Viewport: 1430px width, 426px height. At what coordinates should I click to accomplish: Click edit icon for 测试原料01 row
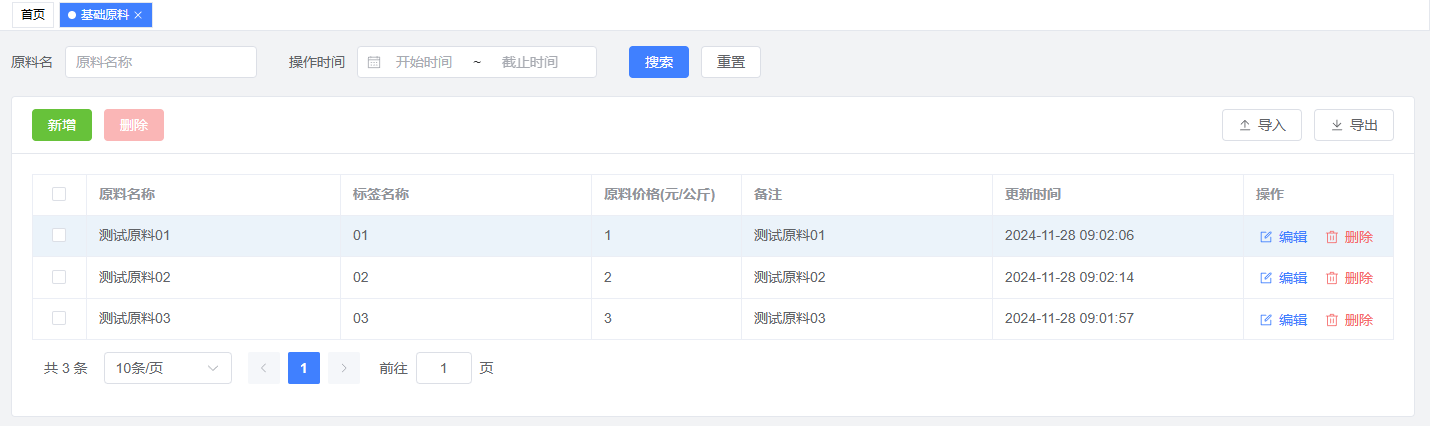[x=1266, y=237]
